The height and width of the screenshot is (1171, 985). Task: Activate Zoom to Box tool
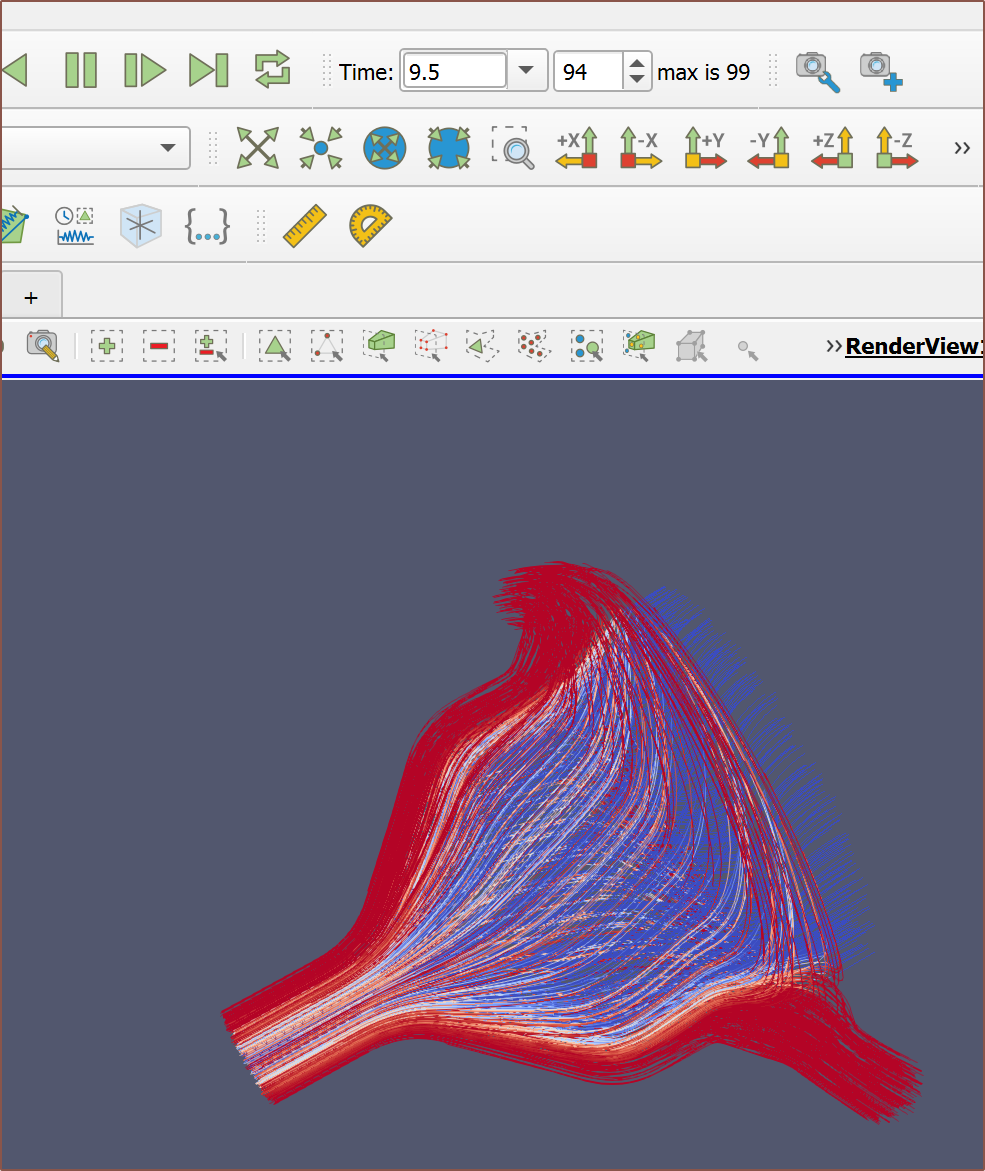(x=514, y=148)
